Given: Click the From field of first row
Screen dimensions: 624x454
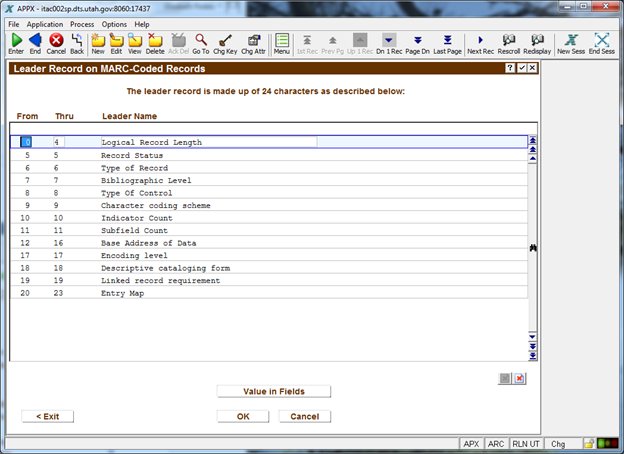Looking at the screenshot, I should [x=27, y=142].
